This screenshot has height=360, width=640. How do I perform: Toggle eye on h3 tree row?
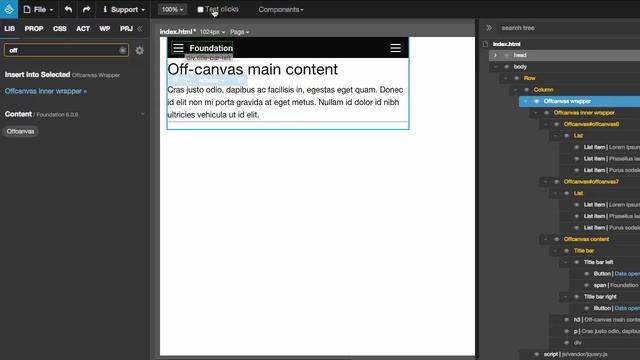pos(567,320)
